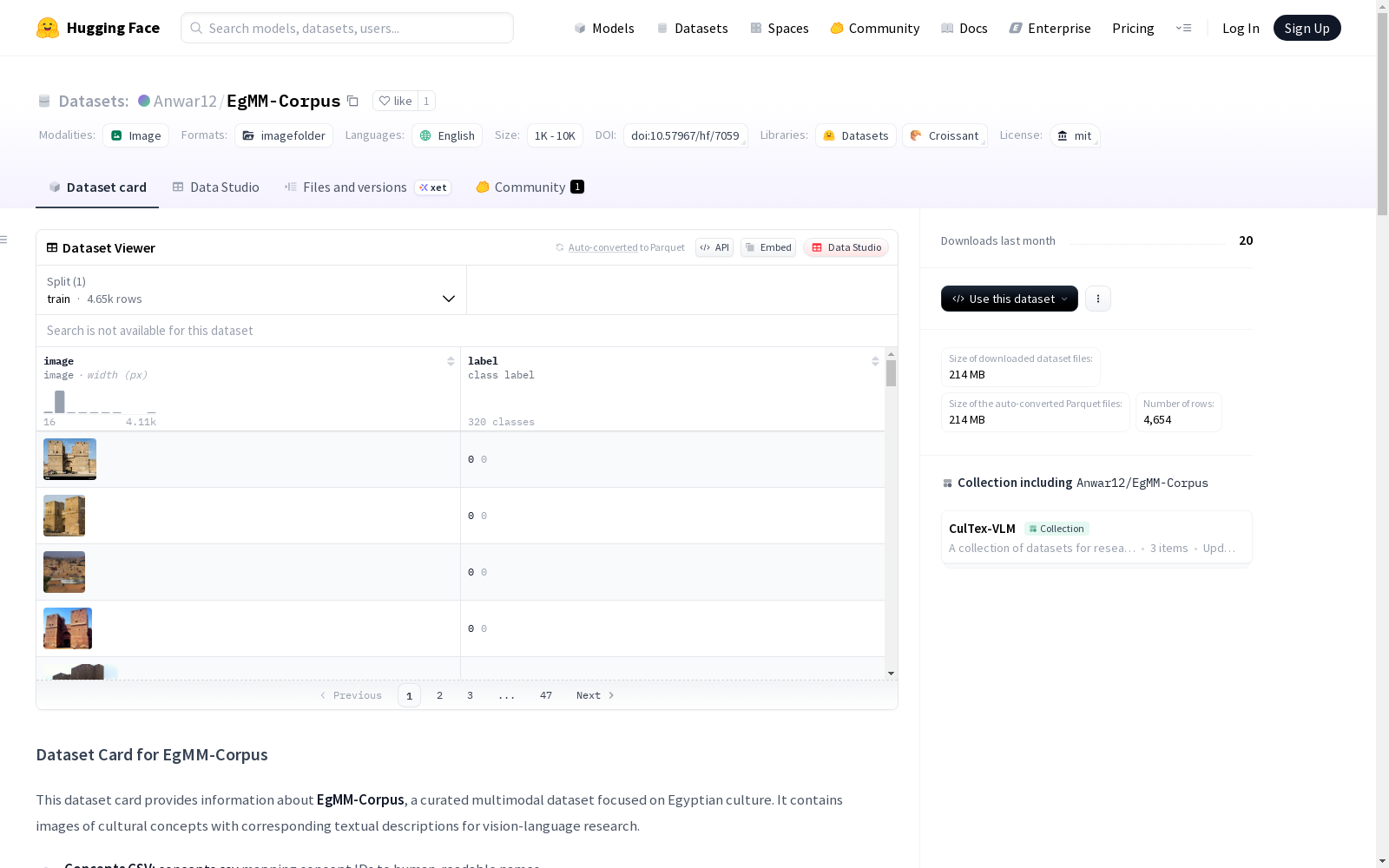Image resolution: width=1389 pixels, height=868 pixels.
Task: Click the Hugging Face logo icon
Action: (48, 28)
